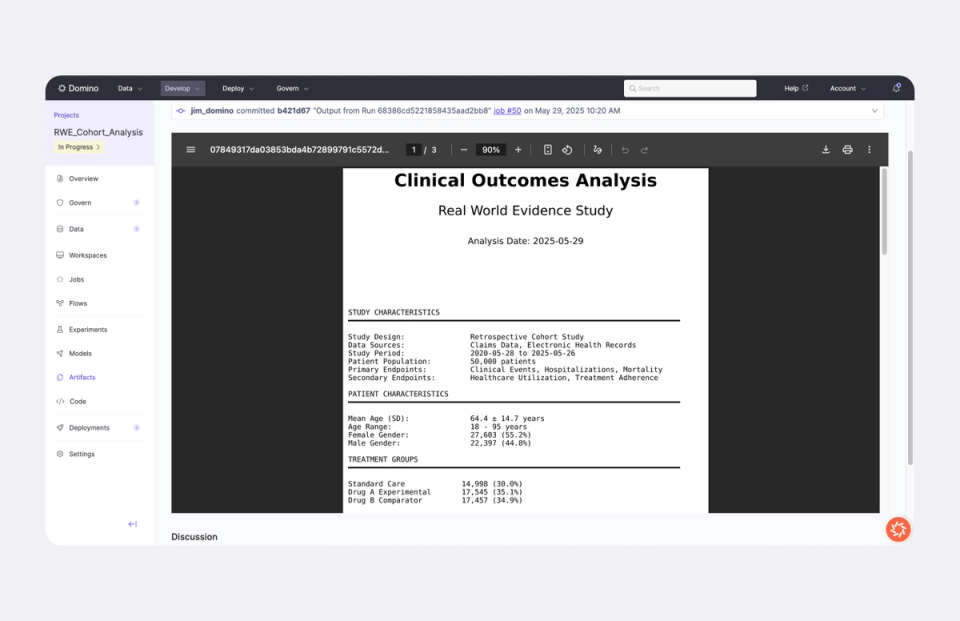Rotate the PDF page

567,149
